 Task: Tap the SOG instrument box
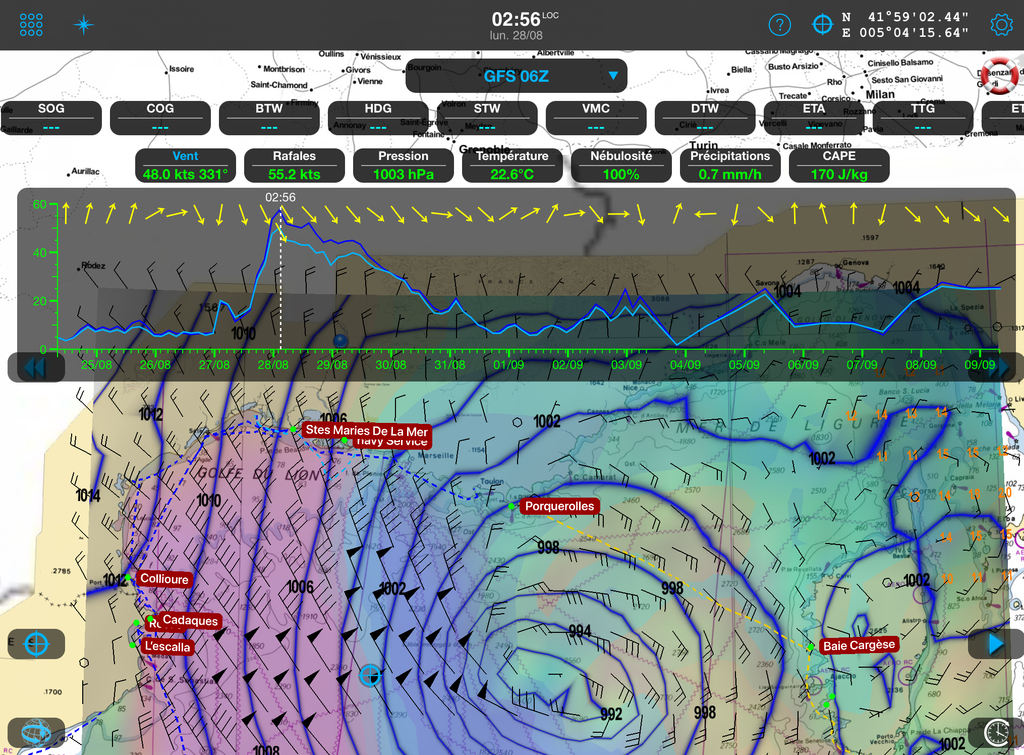[51, 118]
